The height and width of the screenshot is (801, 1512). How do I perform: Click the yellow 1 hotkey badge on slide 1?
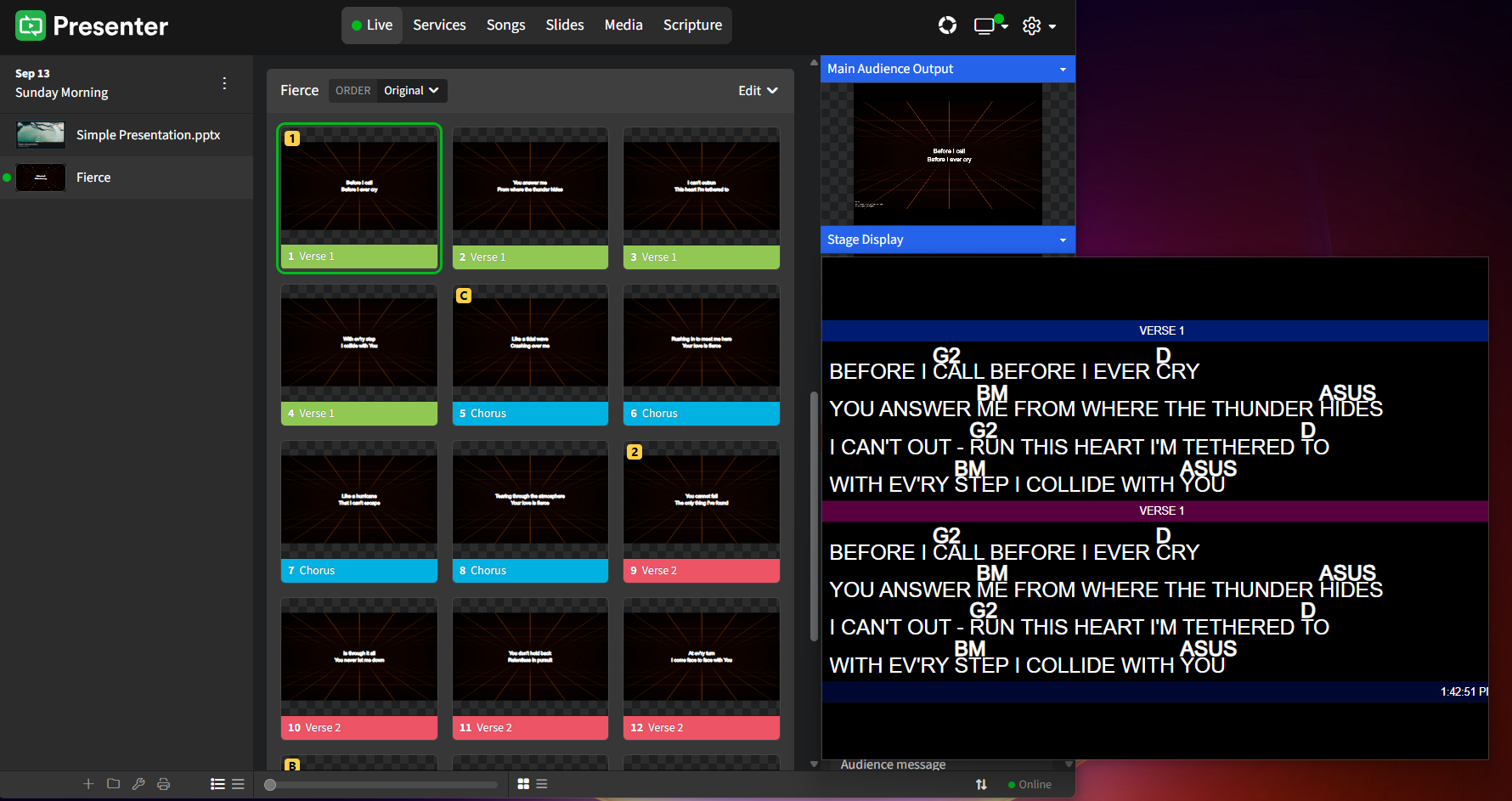292,138
